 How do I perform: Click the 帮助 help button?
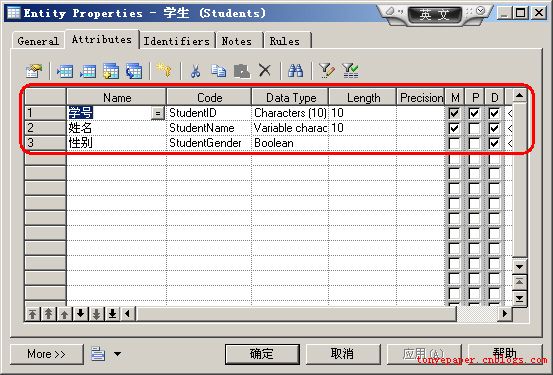click(504, 354)
